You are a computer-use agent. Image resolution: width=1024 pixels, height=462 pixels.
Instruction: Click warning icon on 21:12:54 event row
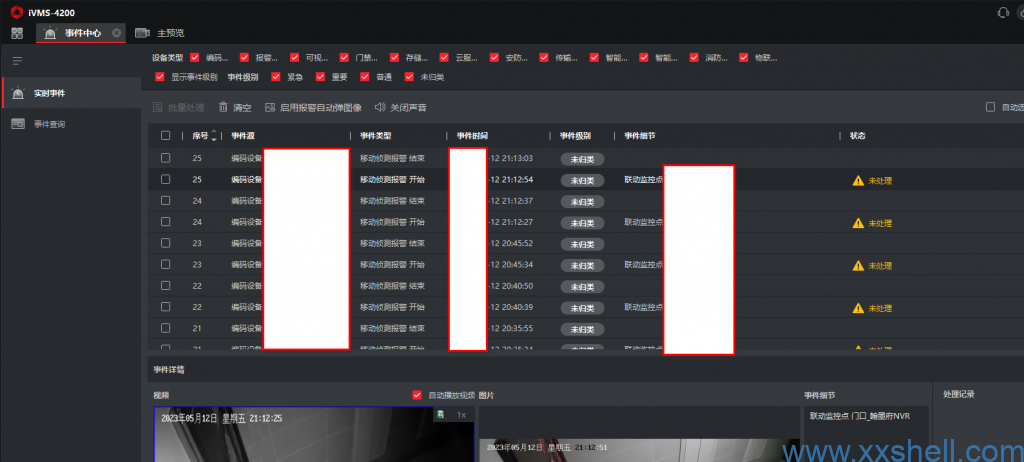click(x=857, y=180)
